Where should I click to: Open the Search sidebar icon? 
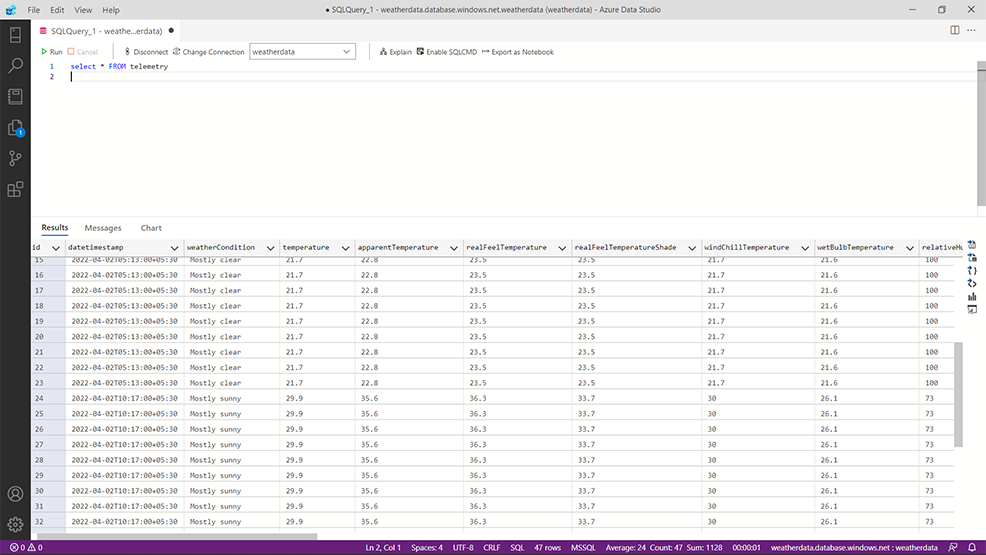coord(15,65)
